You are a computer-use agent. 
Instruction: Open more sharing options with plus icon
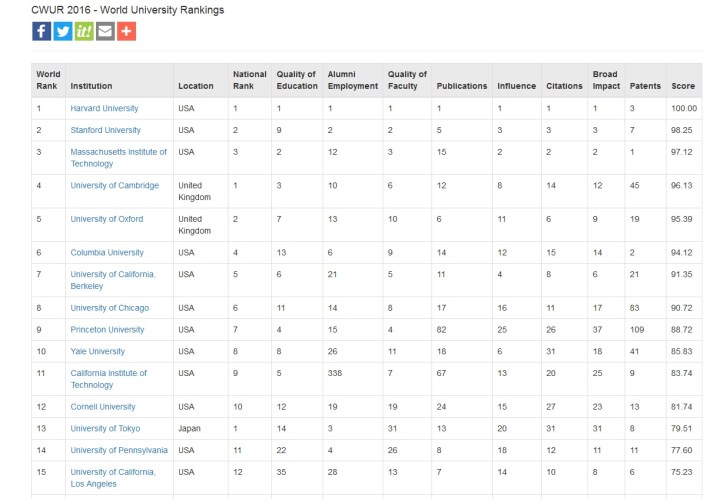click(x=127, y=31)
